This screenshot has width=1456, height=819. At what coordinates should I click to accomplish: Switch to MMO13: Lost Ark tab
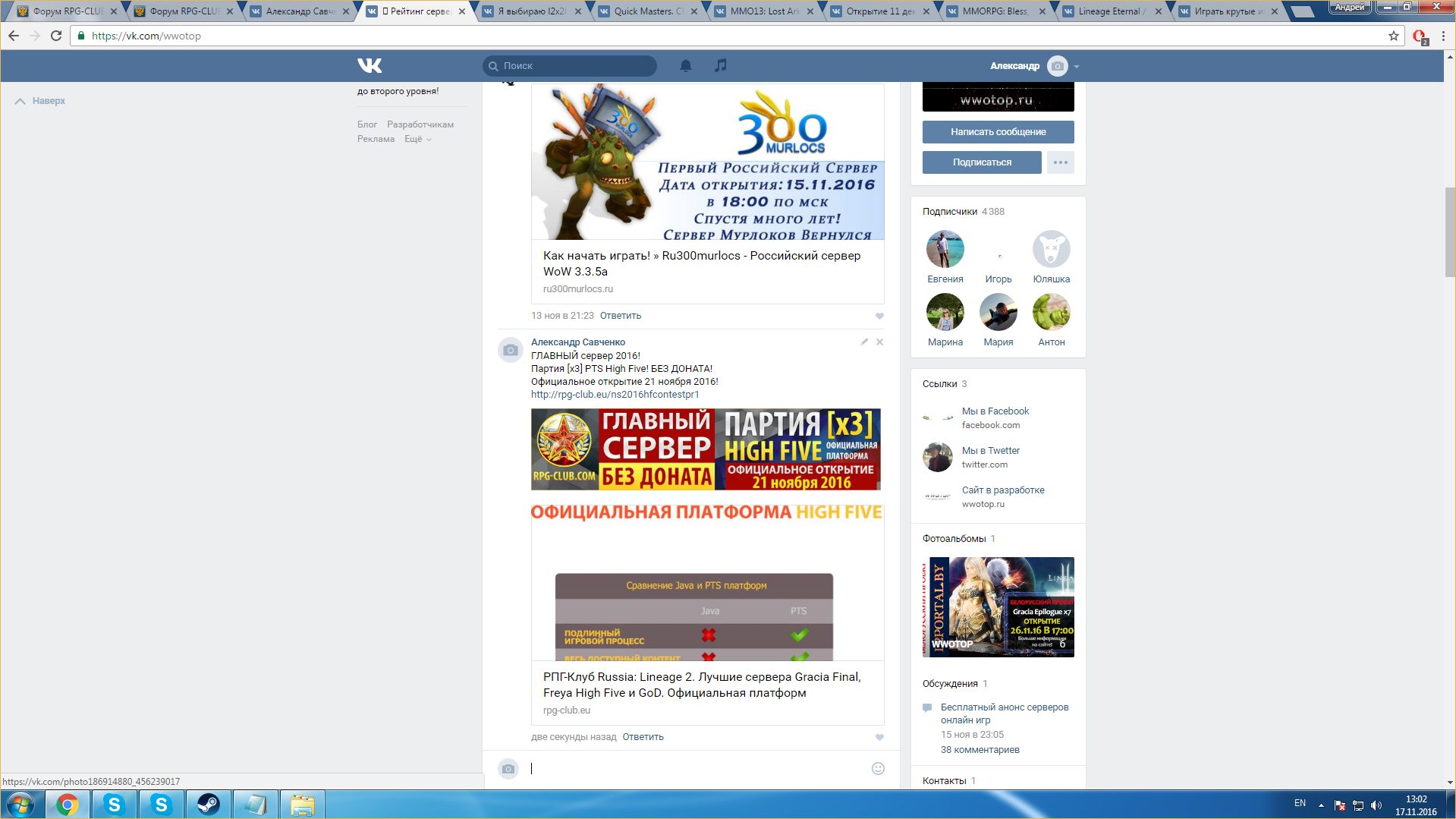[764, 11]
